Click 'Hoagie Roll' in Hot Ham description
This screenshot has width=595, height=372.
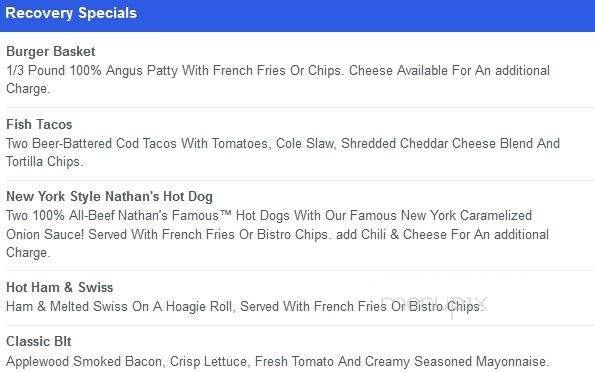(199, 306)
